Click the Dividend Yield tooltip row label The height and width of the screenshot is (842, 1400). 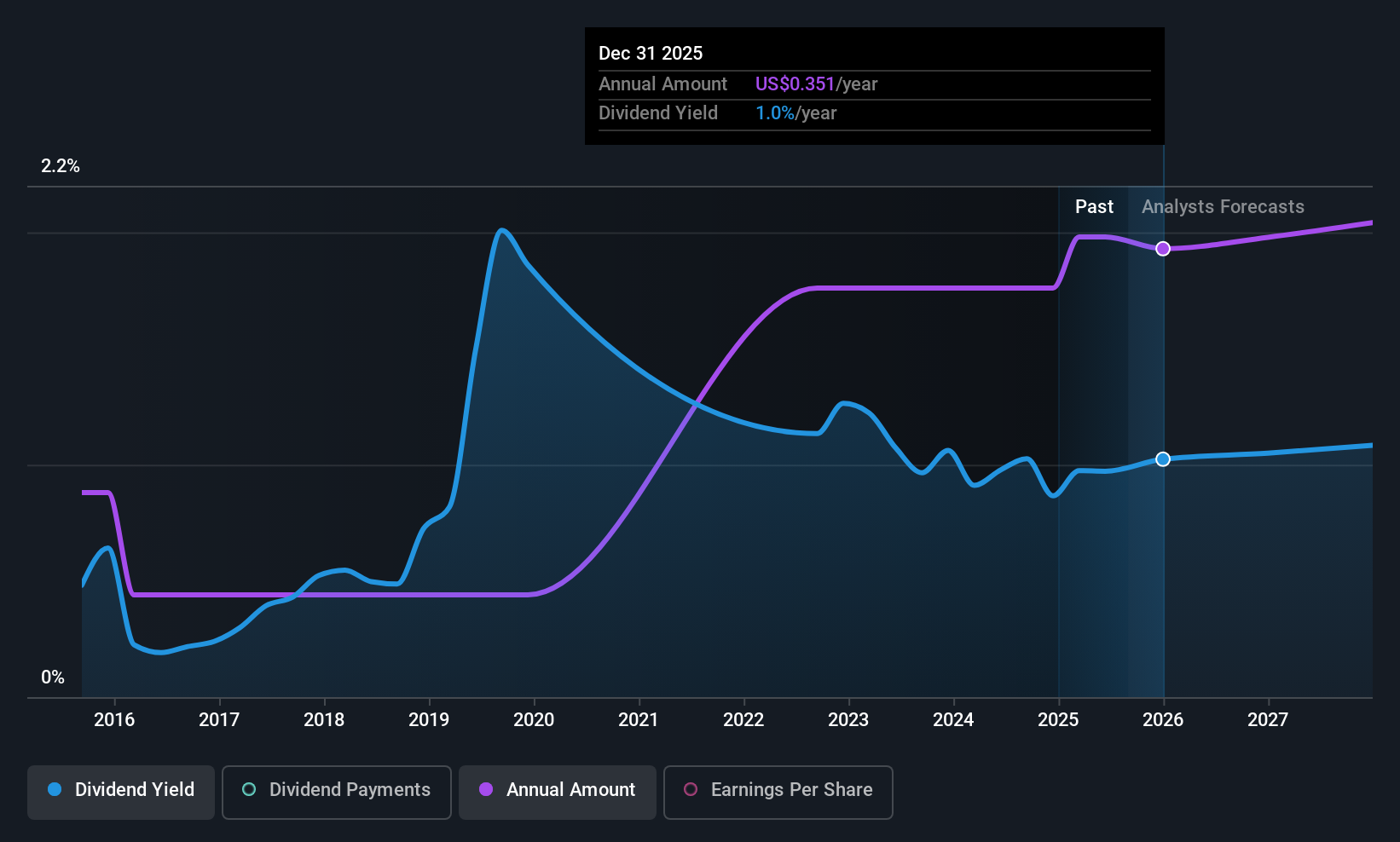658,113
